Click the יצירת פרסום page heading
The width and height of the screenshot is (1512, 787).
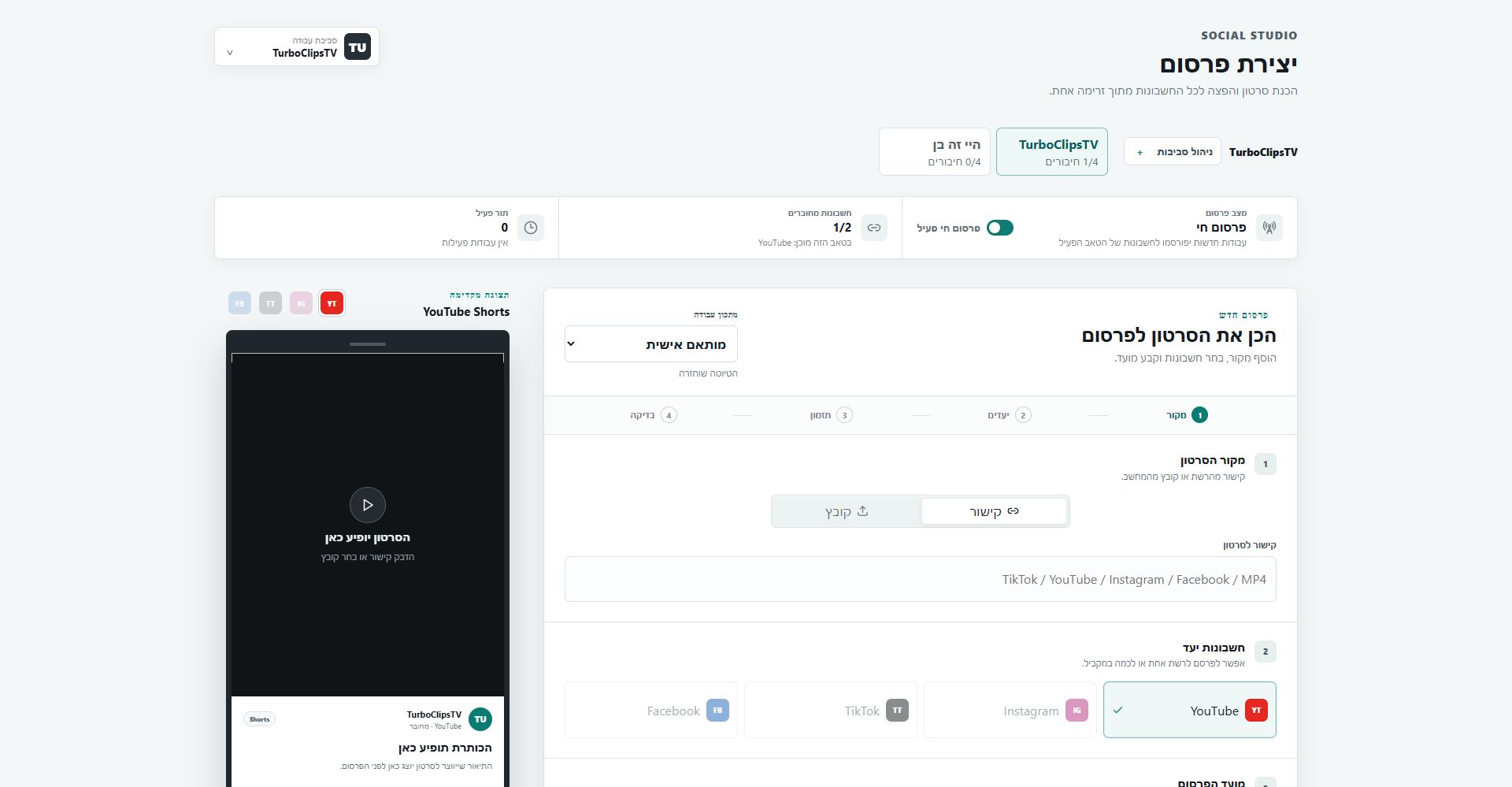coord(1228,64)
